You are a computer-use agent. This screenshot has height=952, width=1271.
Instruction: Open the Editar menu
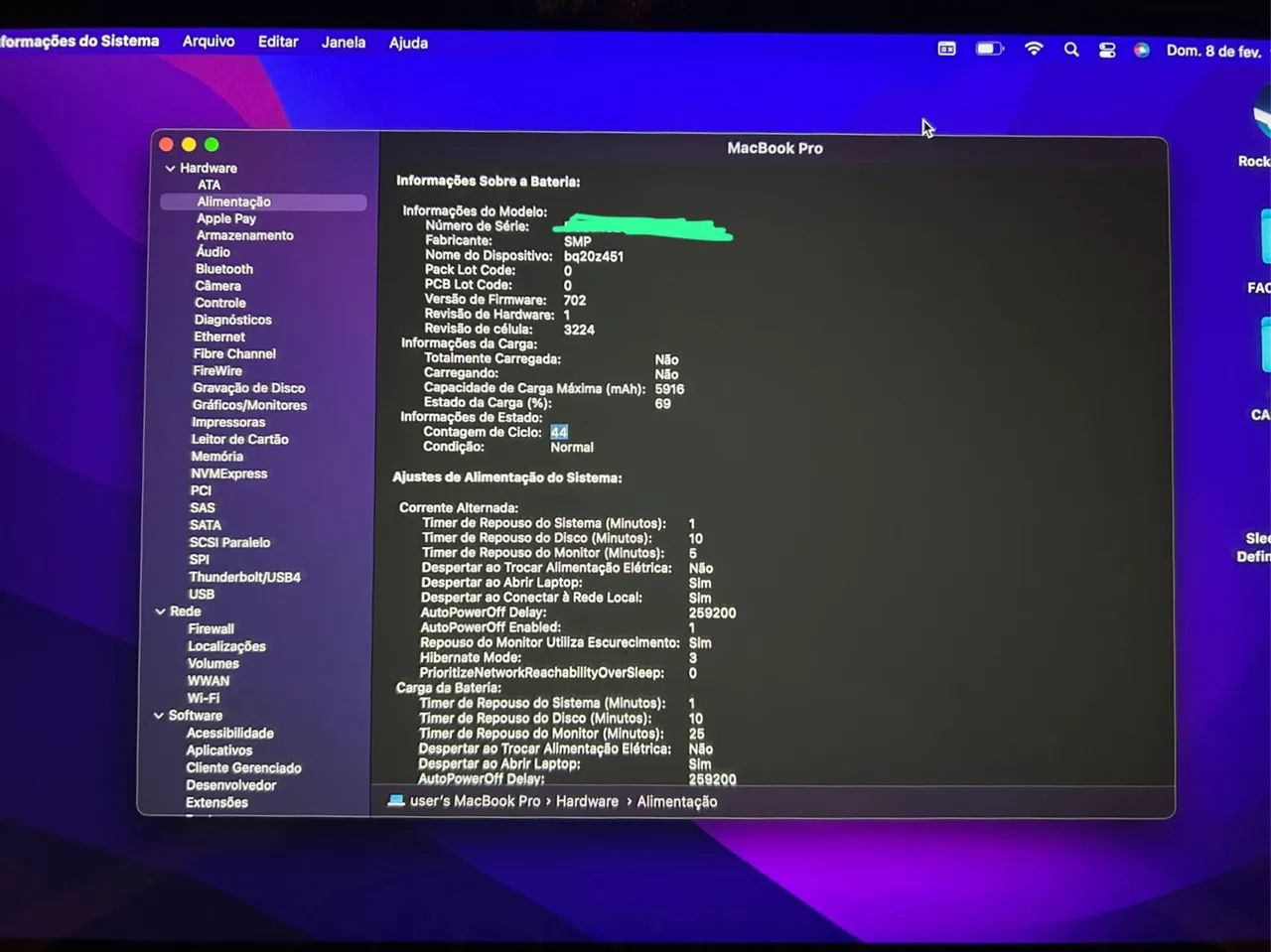(278, 42)
